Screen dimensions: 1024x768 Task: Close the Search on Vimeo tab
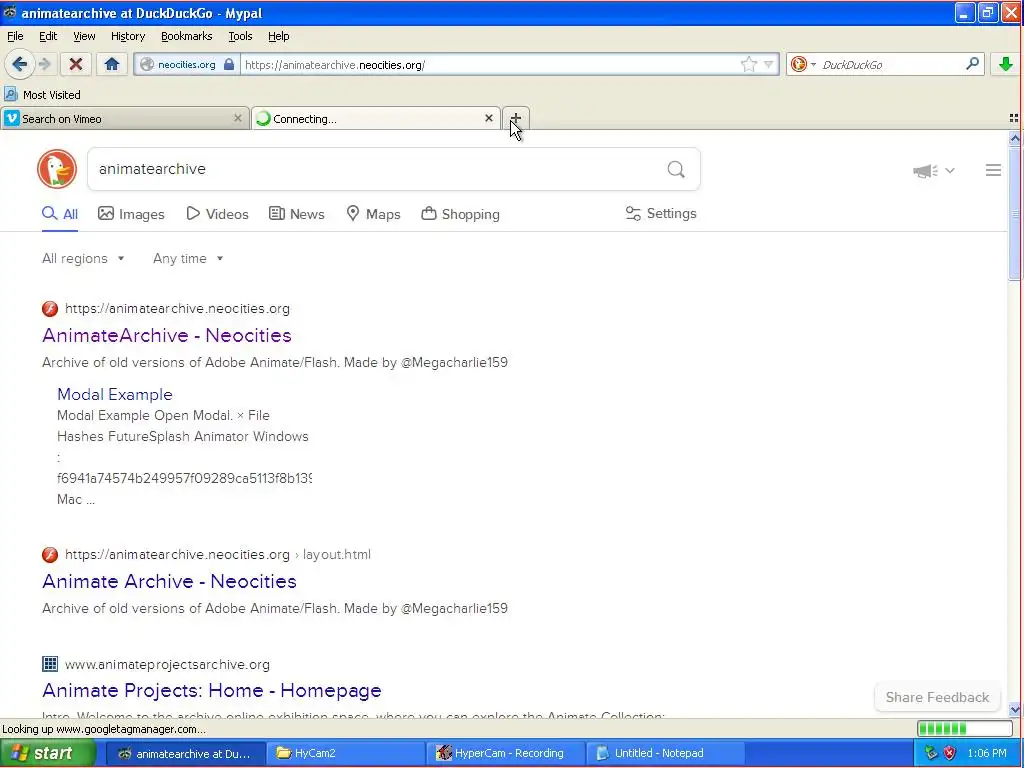[238, 118]
